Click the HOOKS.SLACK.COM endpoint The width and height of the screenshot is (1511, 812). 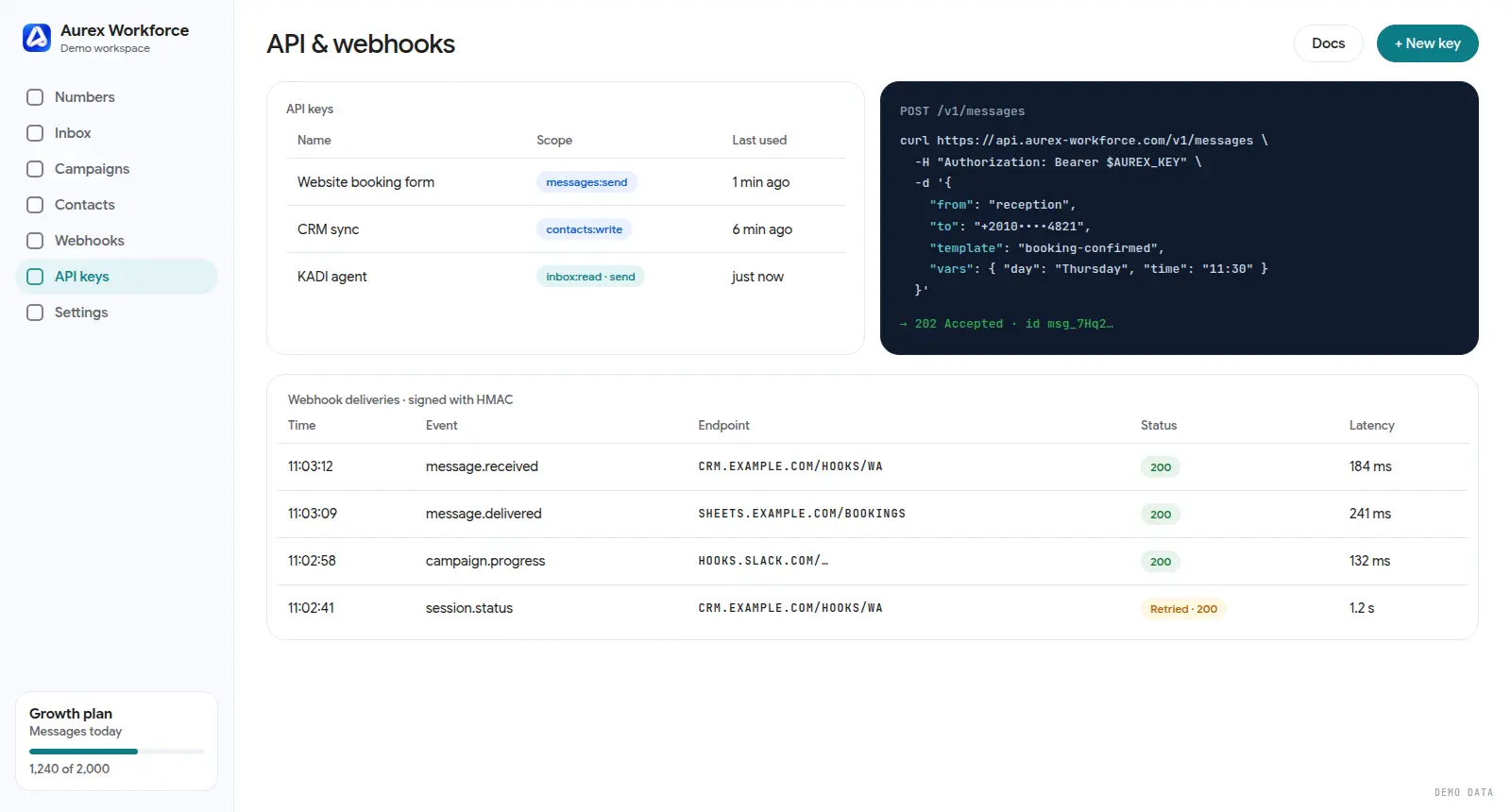[763, 561]
